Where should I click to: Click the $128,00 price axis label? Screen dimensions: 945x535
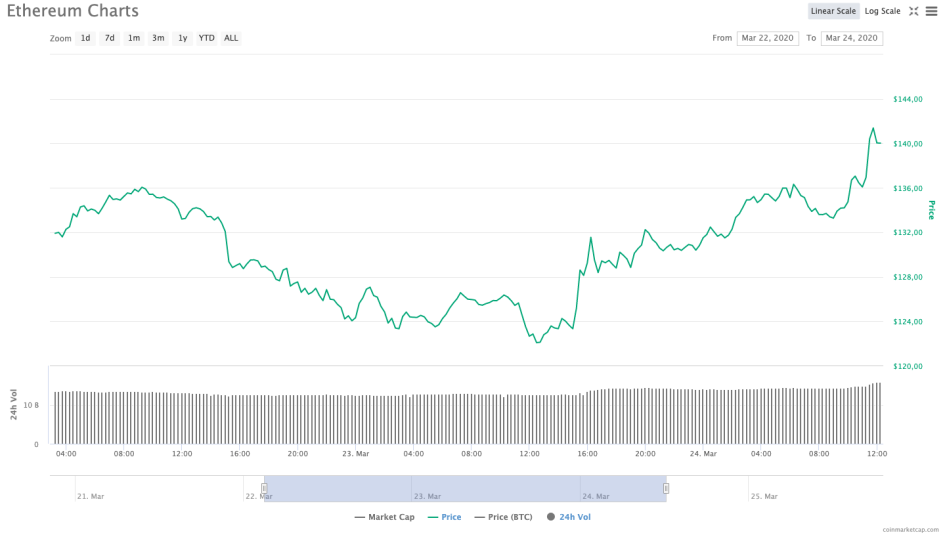coord(908,277)
